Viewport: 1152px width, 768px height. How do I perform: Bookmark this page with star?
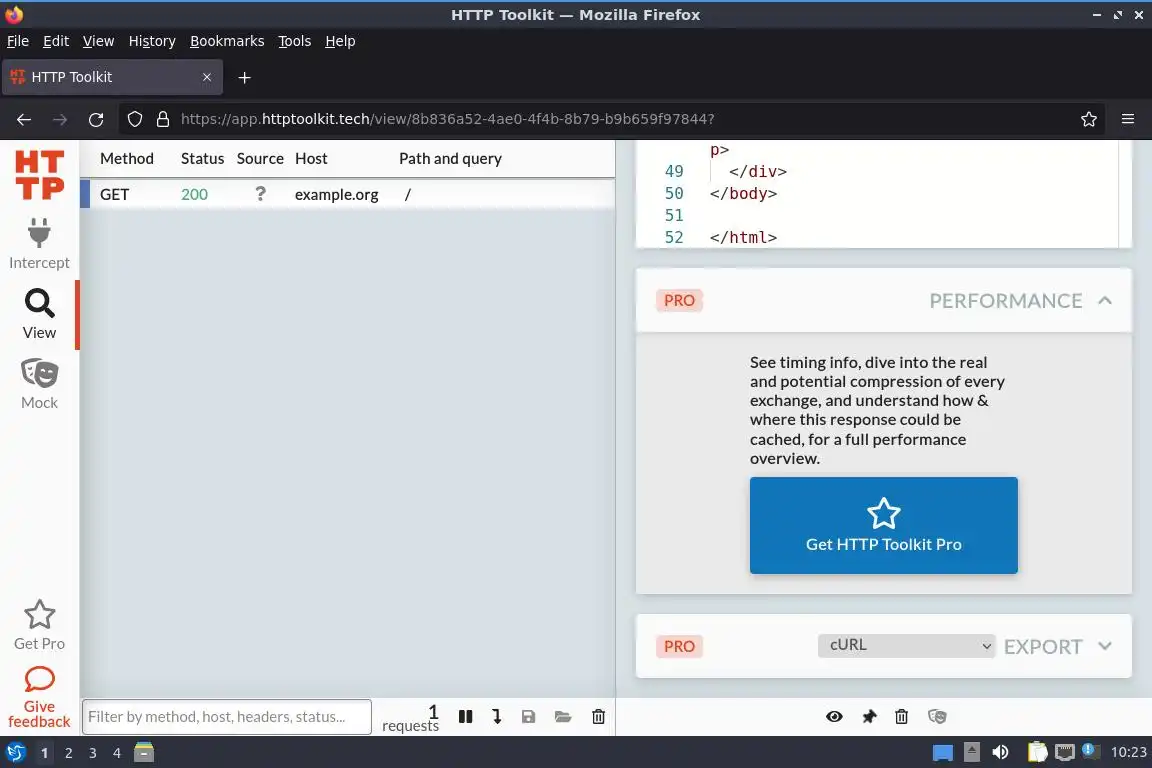(1089, 119)
